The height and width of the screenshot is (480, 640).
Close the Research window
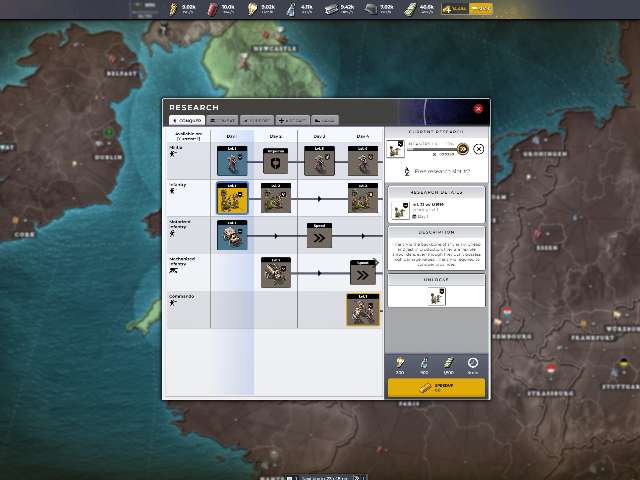tap(478, 108)
